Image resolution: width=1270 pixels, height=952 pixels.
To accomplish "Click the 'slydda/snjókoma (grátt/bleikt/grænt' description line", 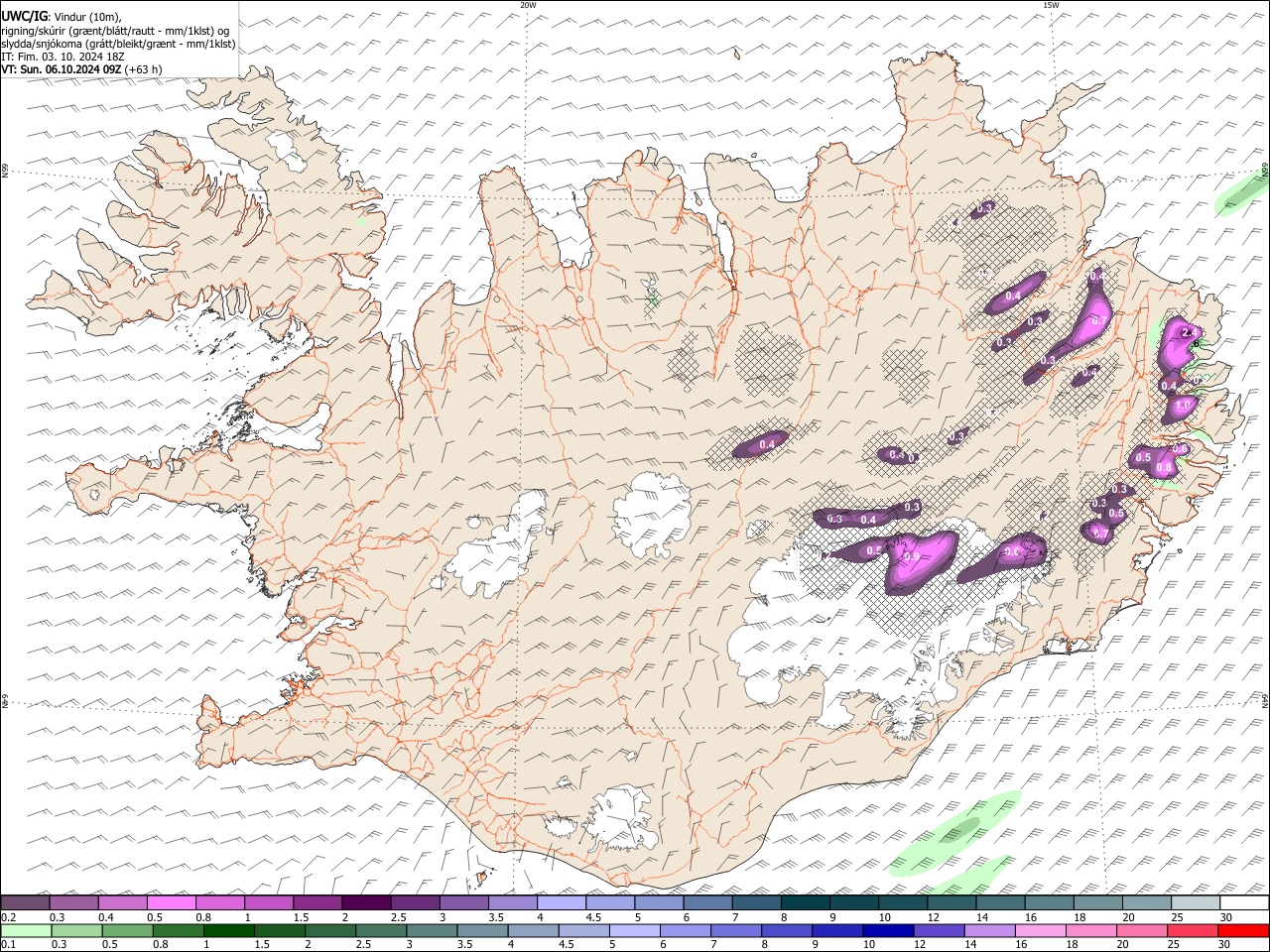I will click(118, 44).
